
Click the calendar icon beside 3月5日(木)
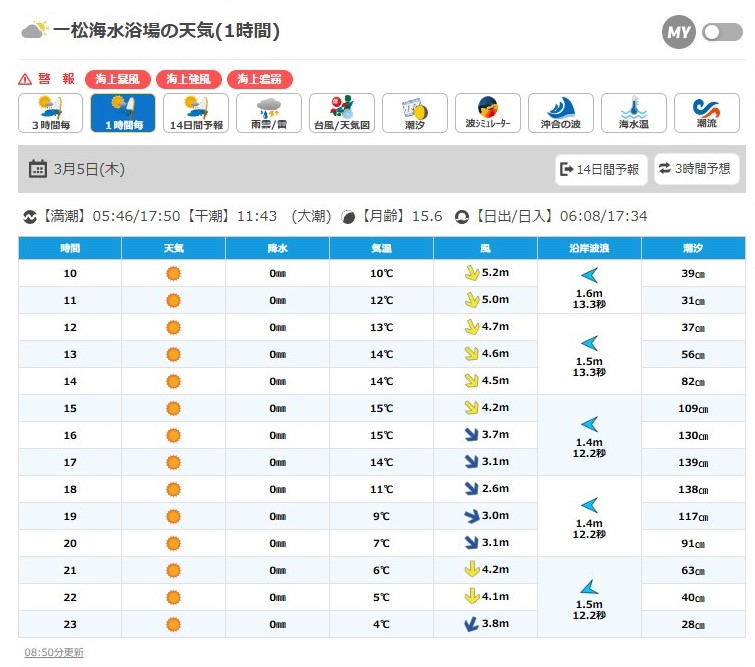38,169
